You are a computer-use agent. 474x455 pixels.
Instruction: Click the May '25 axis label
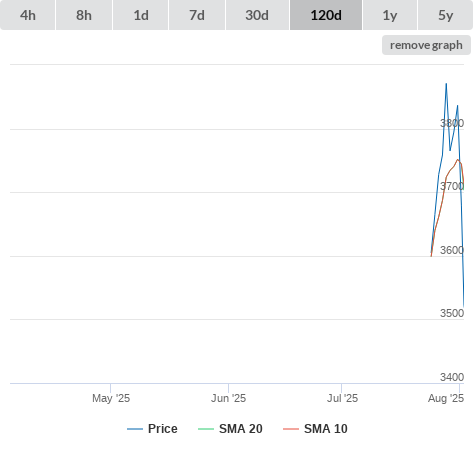click(111, 398)
